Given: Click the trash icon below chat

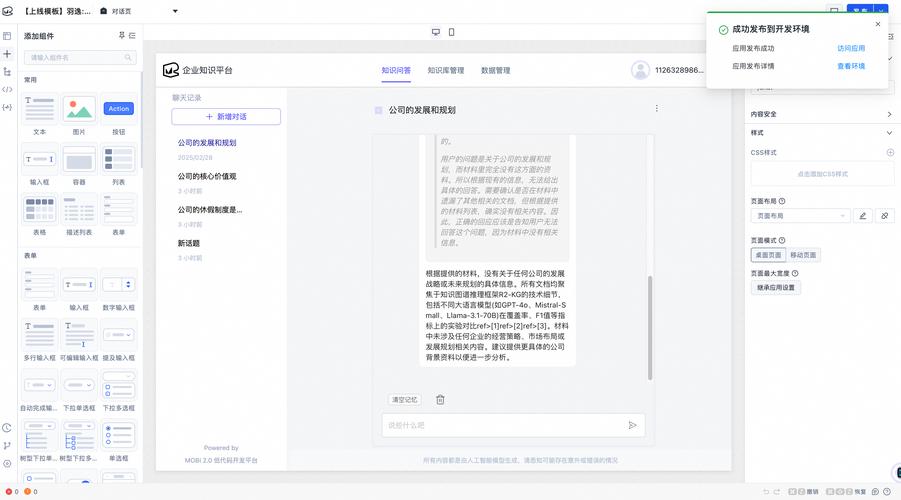Looking at the screenshot, I should pos(440,399).
